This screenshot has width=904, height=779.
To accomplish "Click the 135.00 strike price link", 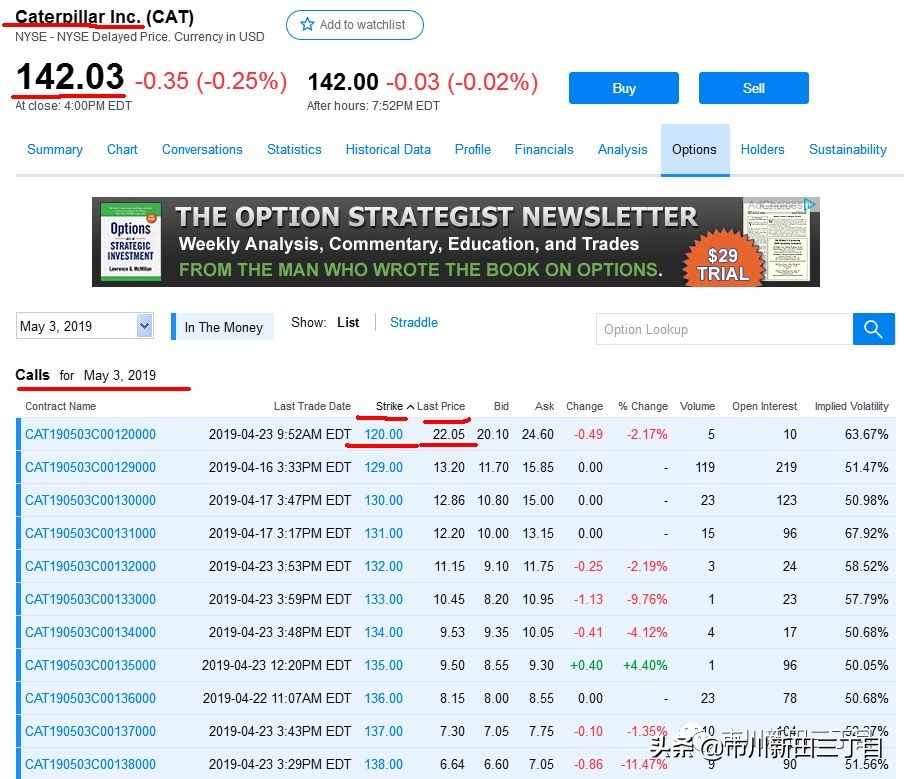I will 384,665.
